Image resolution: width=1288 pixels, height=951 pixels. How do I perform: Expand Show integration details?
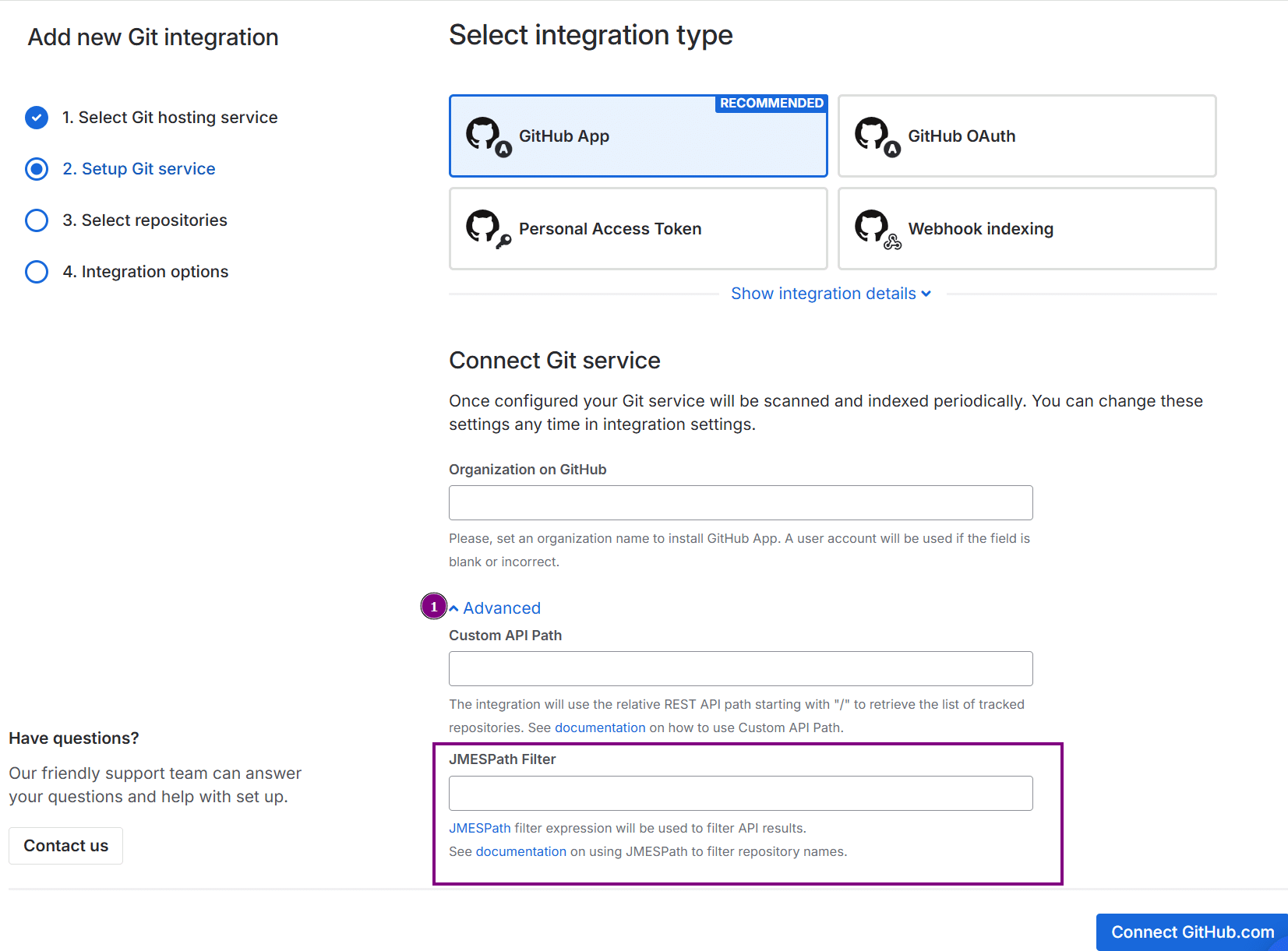pos(831,294)
